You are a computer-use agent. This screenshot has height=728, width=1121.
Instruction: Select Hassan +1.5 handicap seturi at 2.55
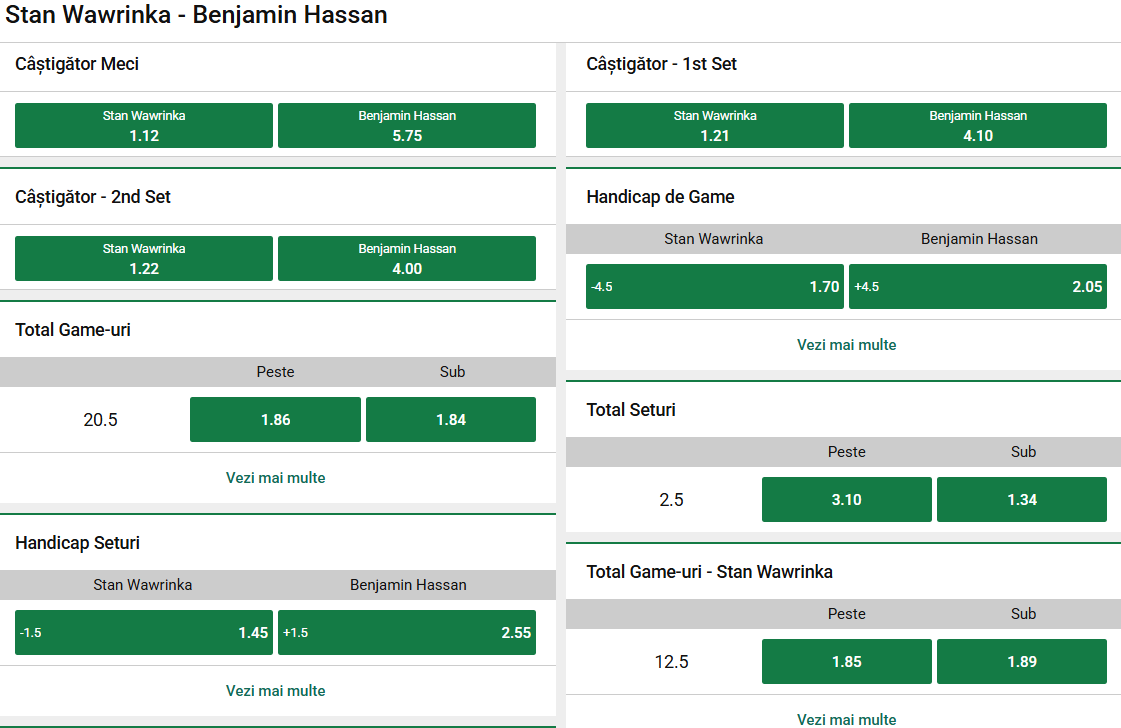pos(406,632)
